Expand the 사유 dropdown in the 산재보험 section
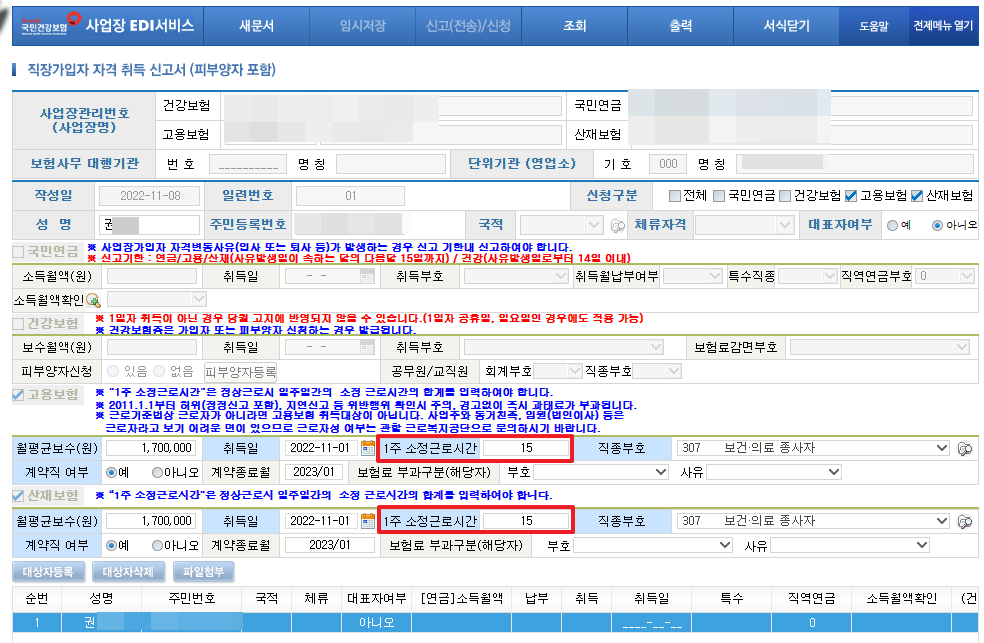984x643 pixels. coord(850,542)
